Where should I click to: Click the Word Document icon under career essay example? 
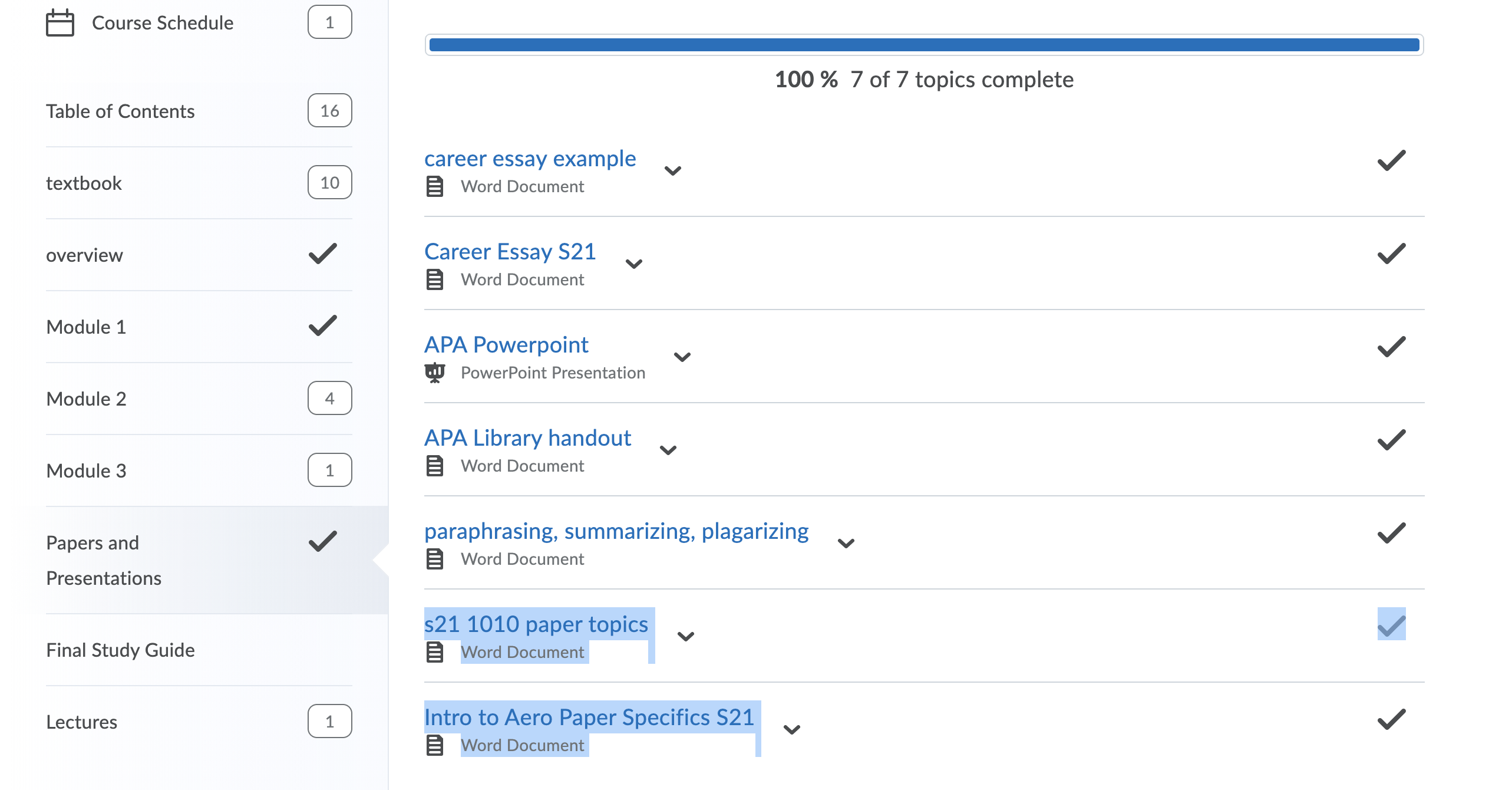coord(435,186)
